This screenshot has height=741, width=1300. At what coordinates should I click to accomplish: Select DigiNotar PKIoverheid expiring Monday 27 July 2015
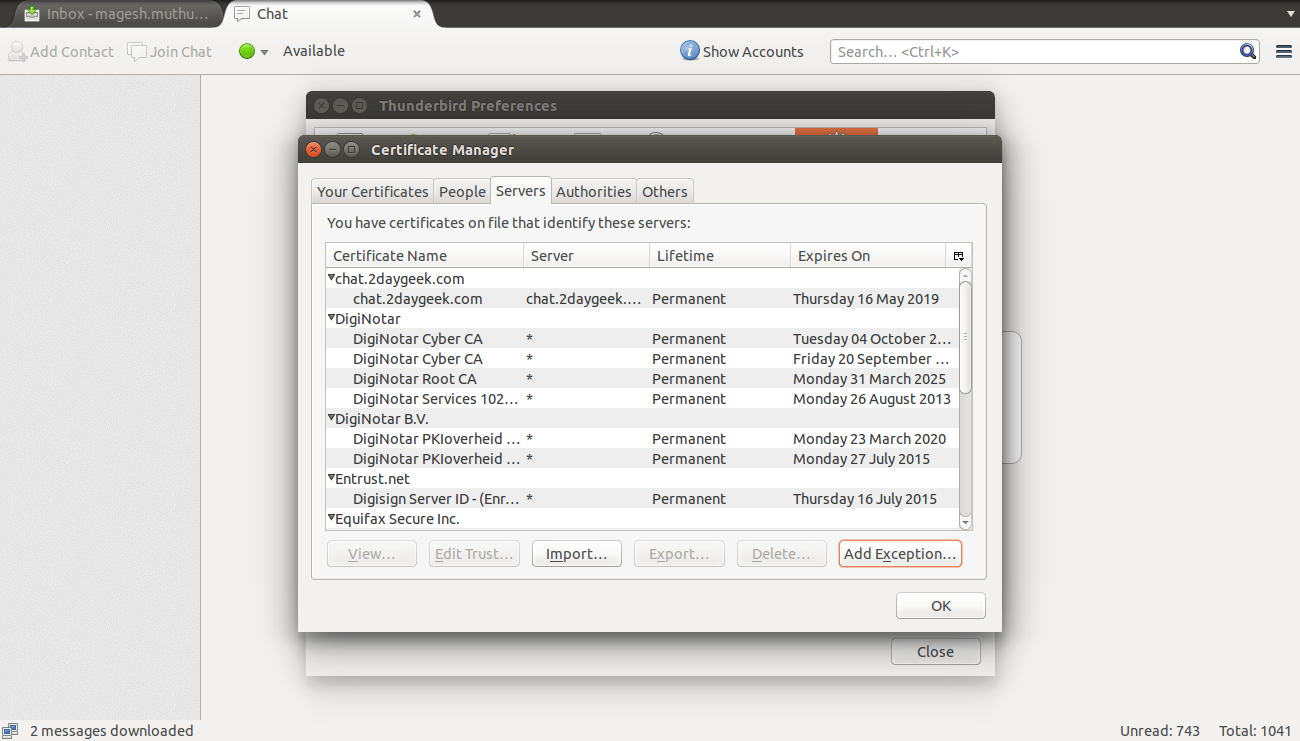pyautogui.click(x=642, y=459)
